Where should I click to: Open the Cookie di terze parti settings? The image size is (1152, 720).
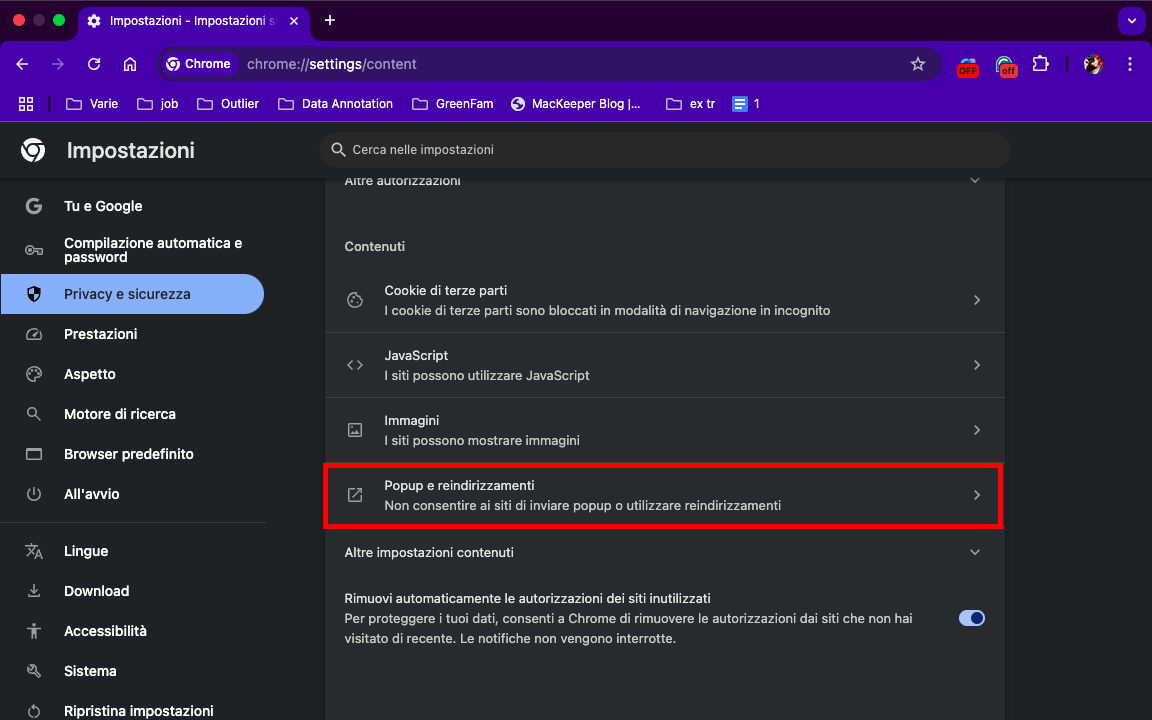click(664, 299)
